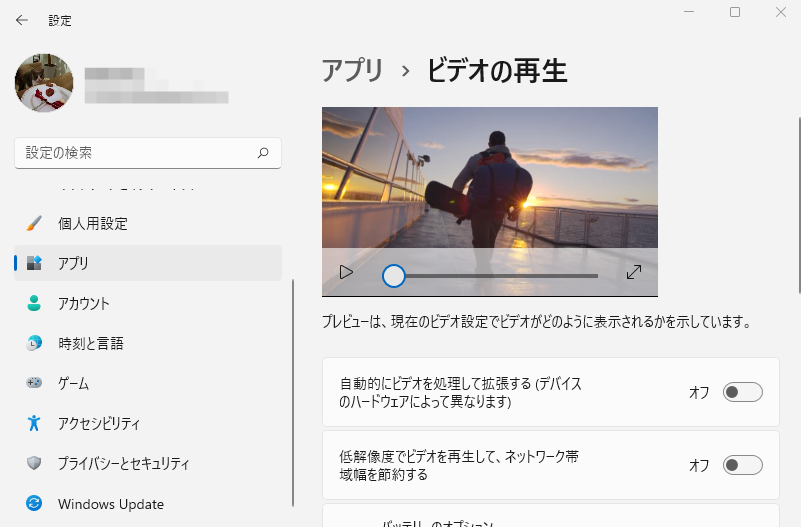Screen dimensions: 801x527
Task: Minimize the Settings window
Action: pos(689,12)
